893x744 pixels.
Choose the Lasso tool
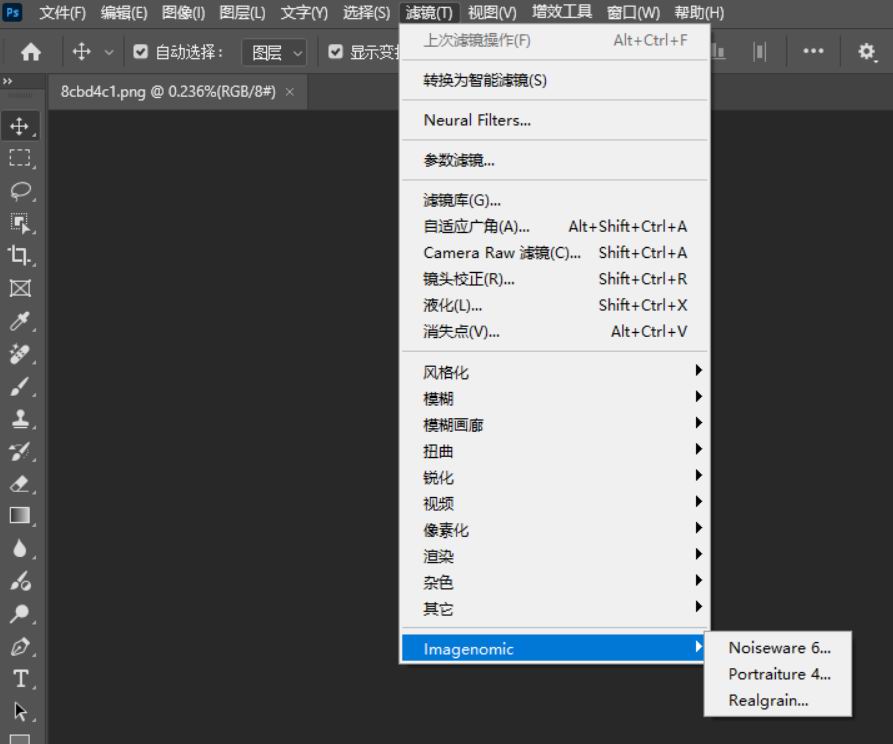(20, 190)
